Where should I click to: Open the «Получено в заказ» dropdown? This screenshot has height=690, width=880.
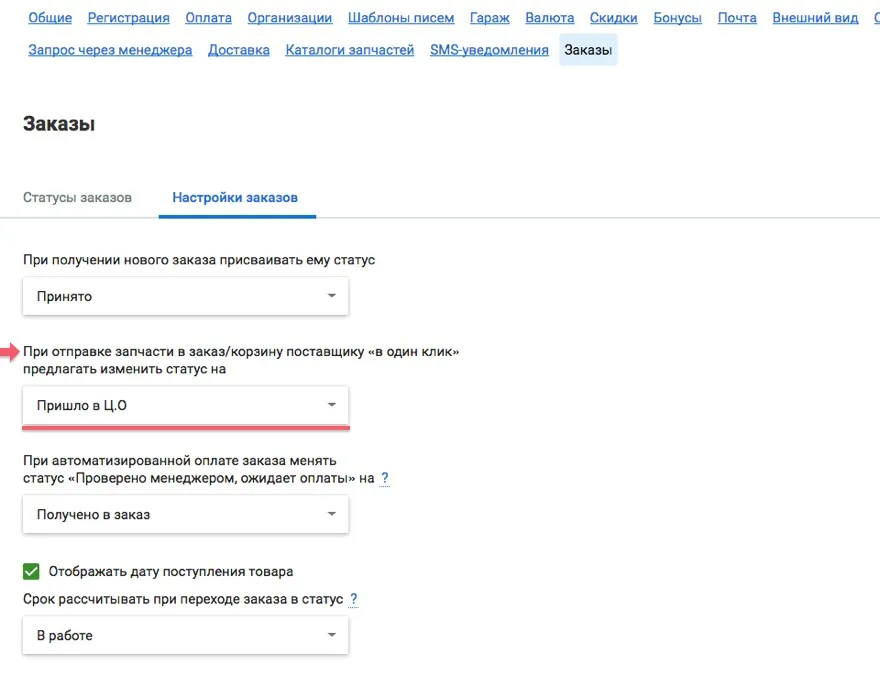click(x=185, y=514)
